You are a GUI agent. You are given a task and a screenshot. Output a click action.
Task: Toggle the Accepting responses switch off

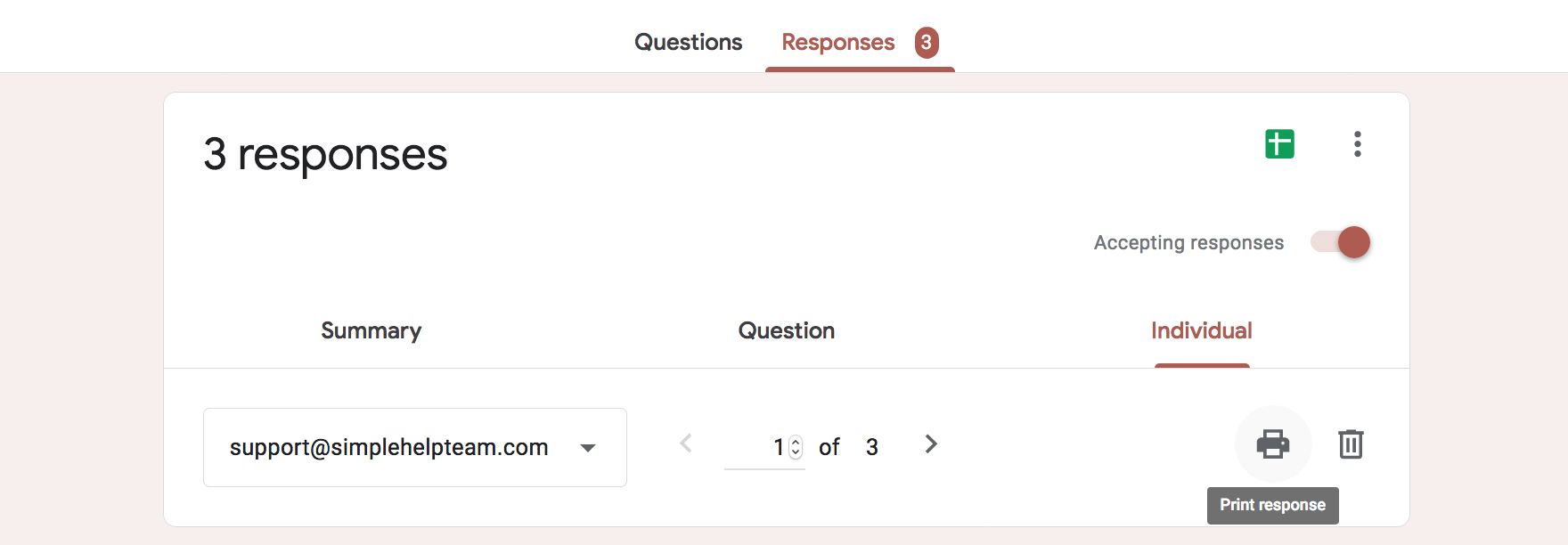tap(1341, 242)
